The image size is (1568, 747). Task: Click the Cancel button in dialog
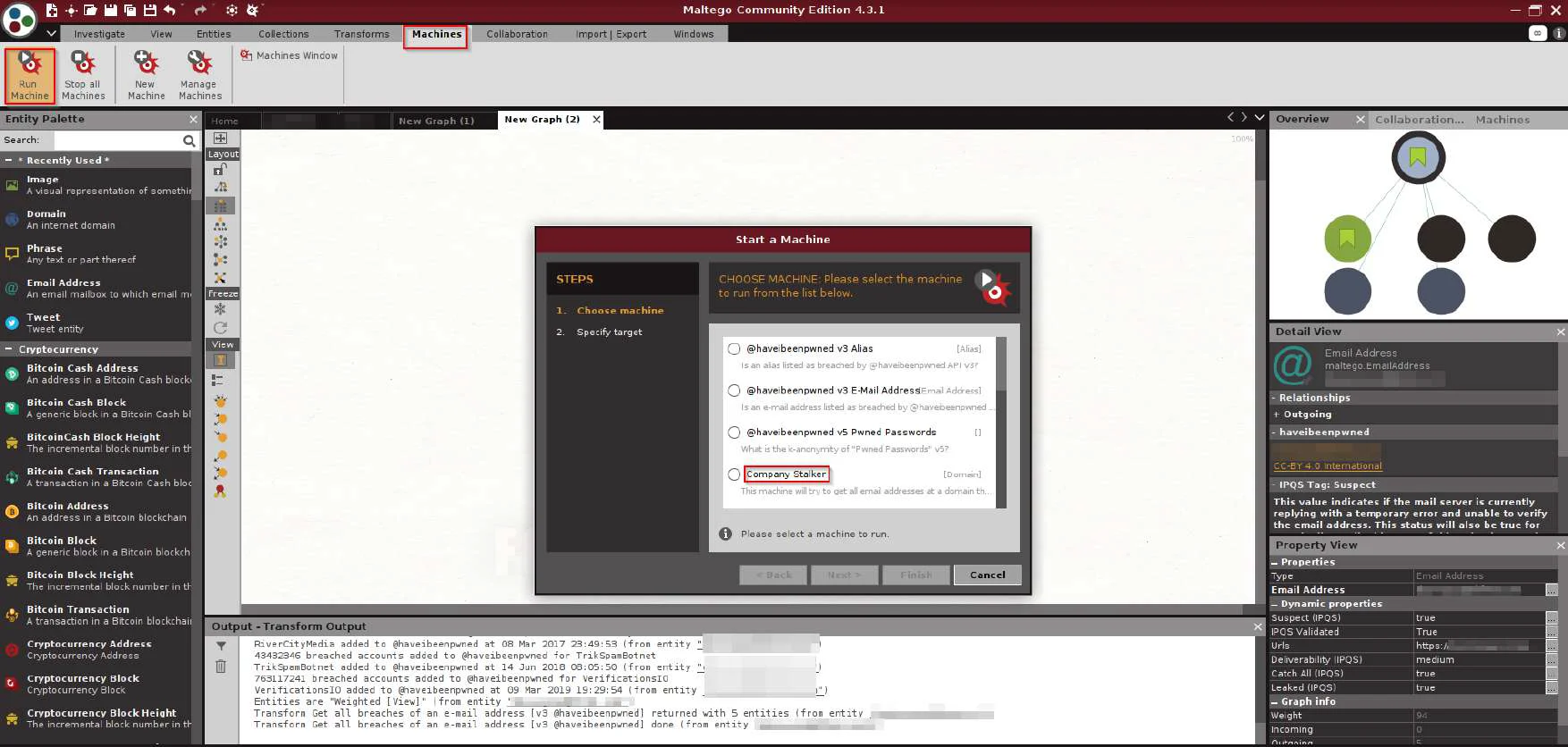tap(987, 575)
